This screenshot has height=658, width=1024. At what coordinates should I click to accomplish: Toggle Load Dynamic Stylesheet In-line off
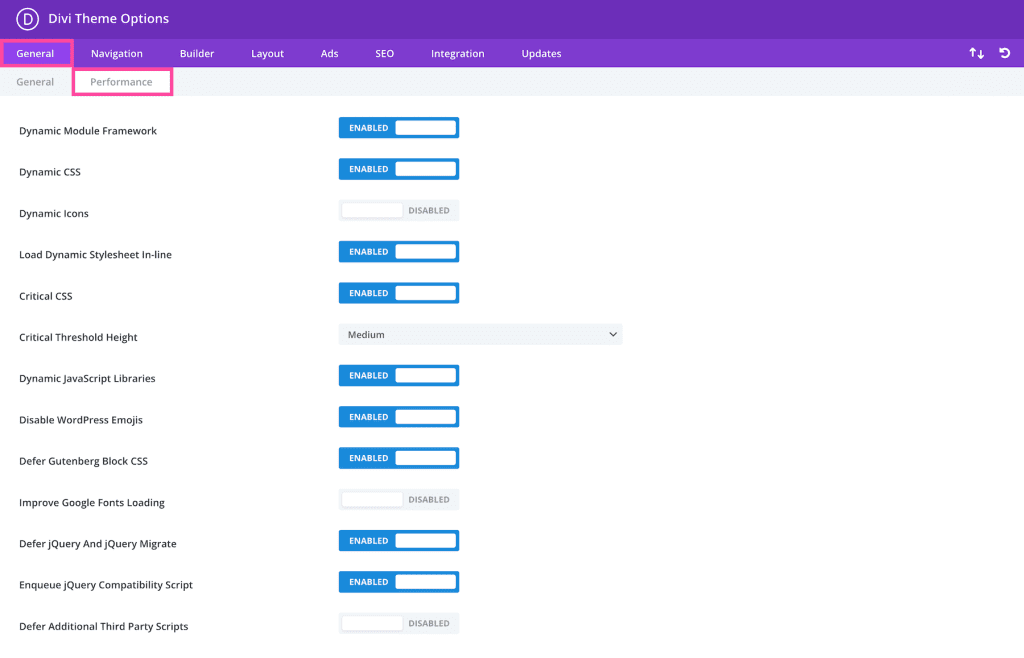point(399,251)
